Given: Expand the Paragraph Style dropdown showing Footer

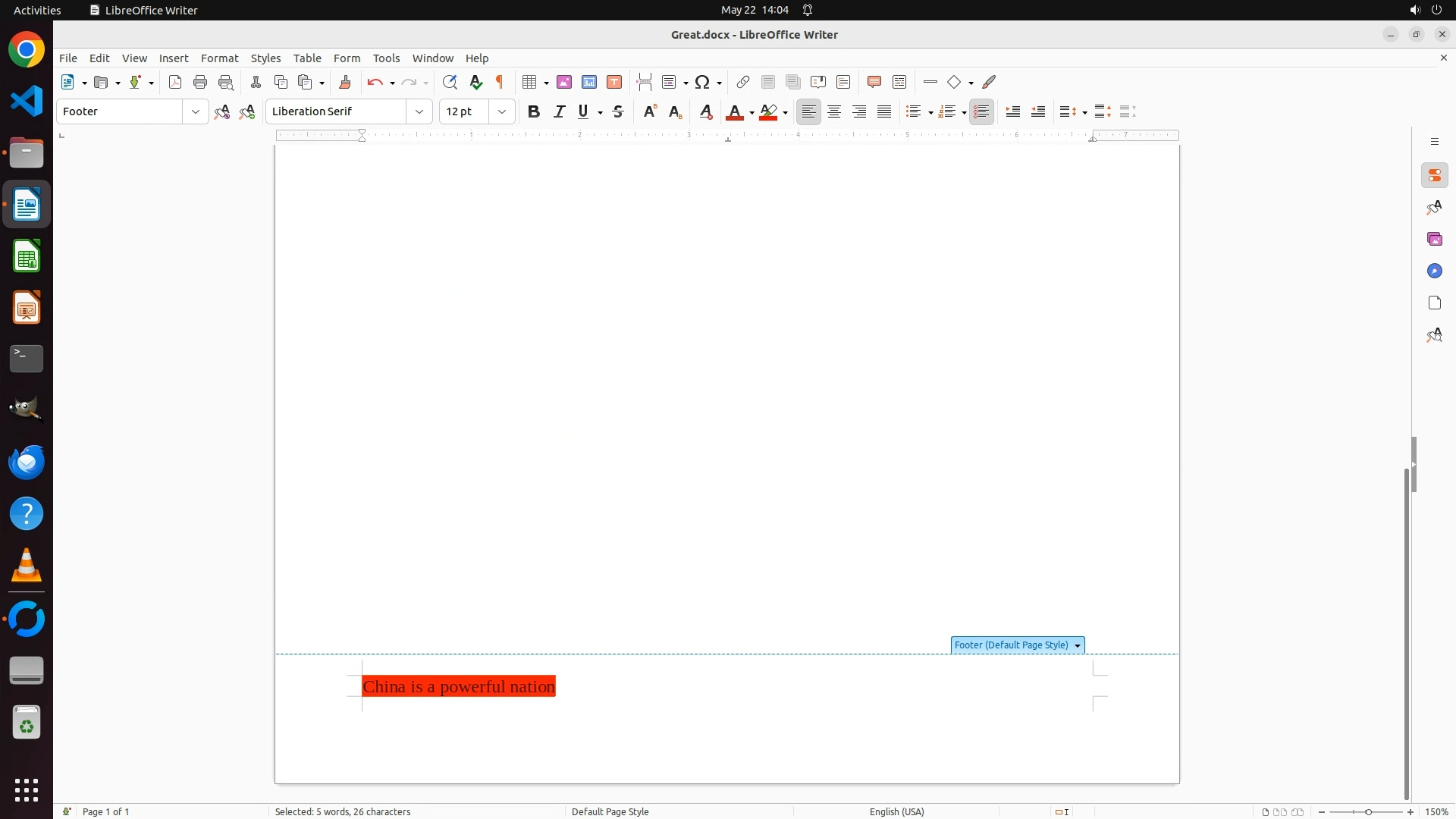Looking at the screenshot, I should tap(196, 112).
